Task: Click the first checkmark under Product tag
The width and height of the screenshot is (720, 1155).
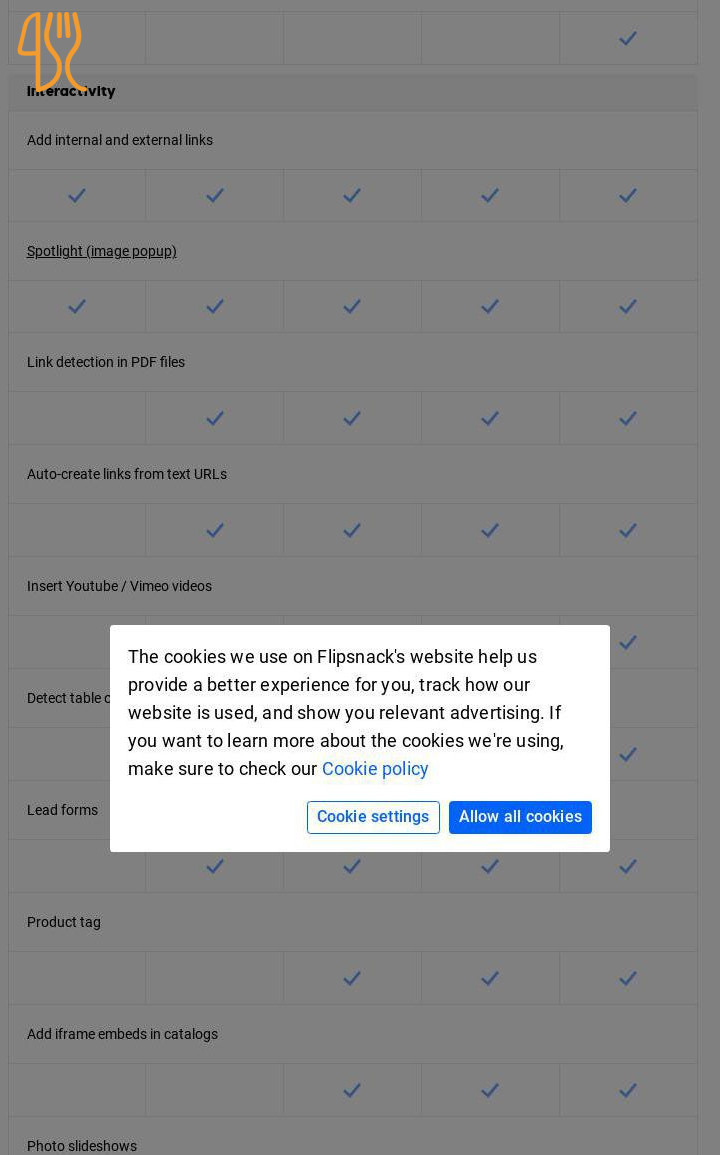Action: point(352,979)
